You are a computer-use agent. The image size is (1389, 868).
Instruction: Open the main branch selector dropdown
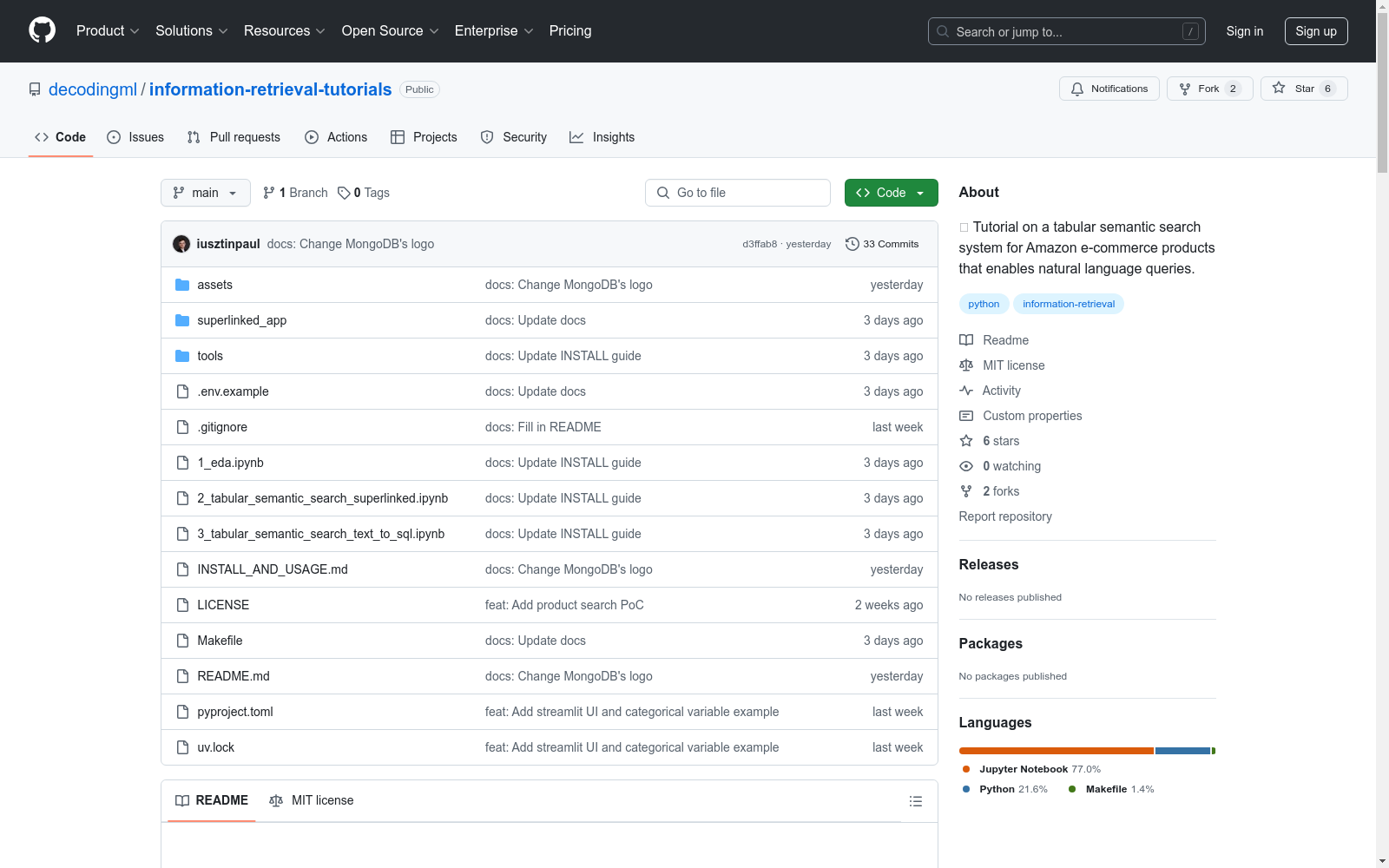[206, 193]
